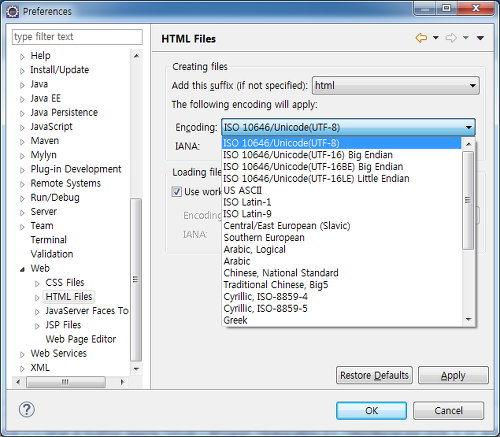Select ISO 10646/Unicode(UTF-8) in the list
The height and width of the screenshot is (437, 500).
click(342, 143)
